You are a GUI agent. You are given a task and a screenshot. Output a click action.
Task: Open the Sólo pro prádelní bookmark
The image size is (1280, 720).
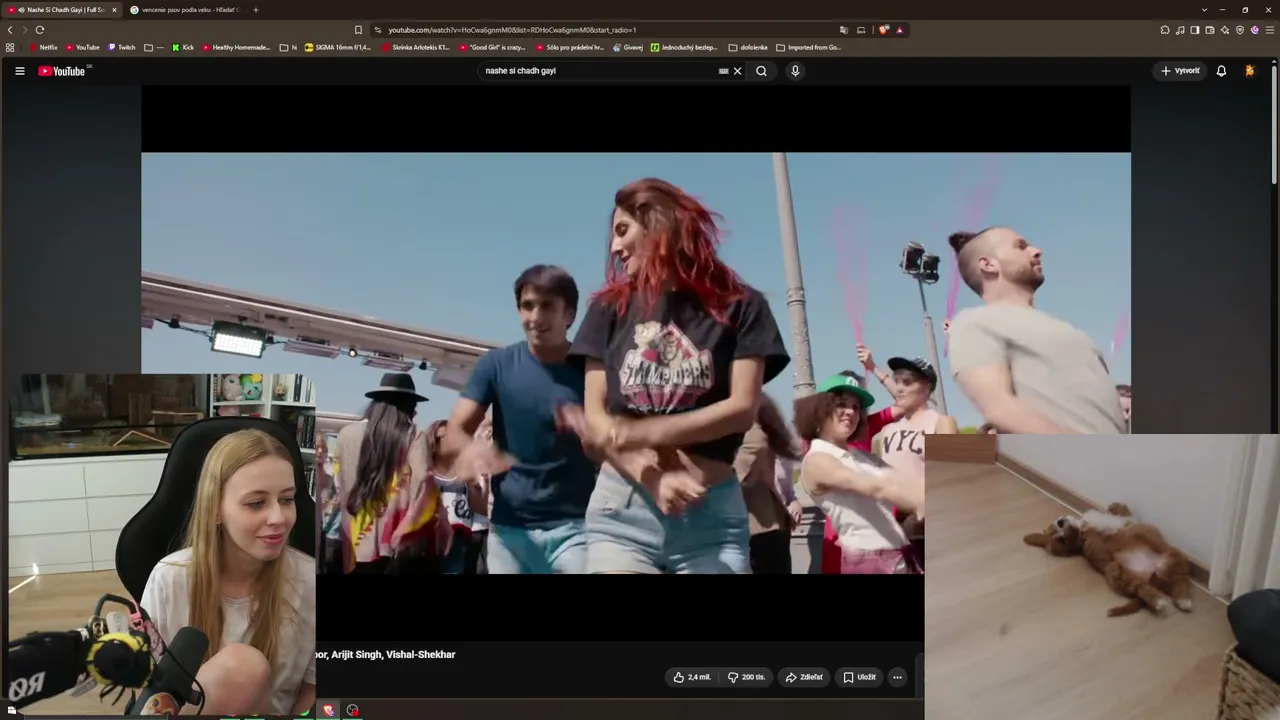(570, 47)
